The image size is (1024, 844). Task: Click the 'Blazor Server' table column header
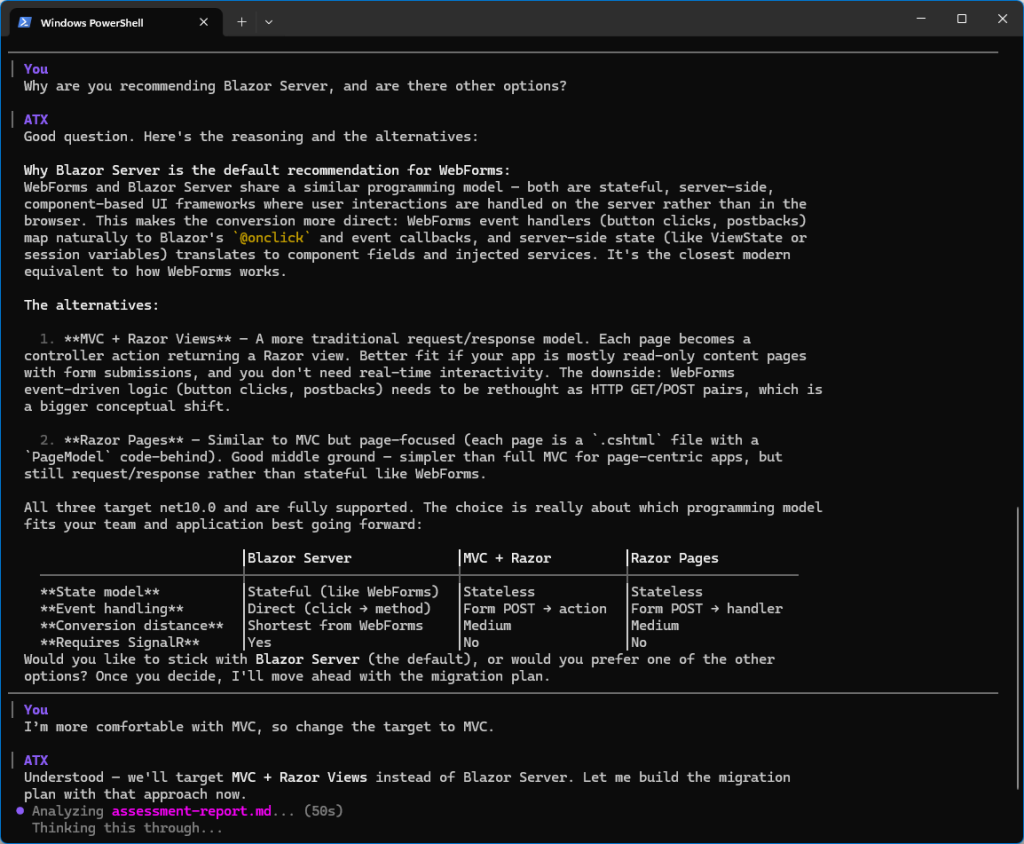tap(299, 559)
